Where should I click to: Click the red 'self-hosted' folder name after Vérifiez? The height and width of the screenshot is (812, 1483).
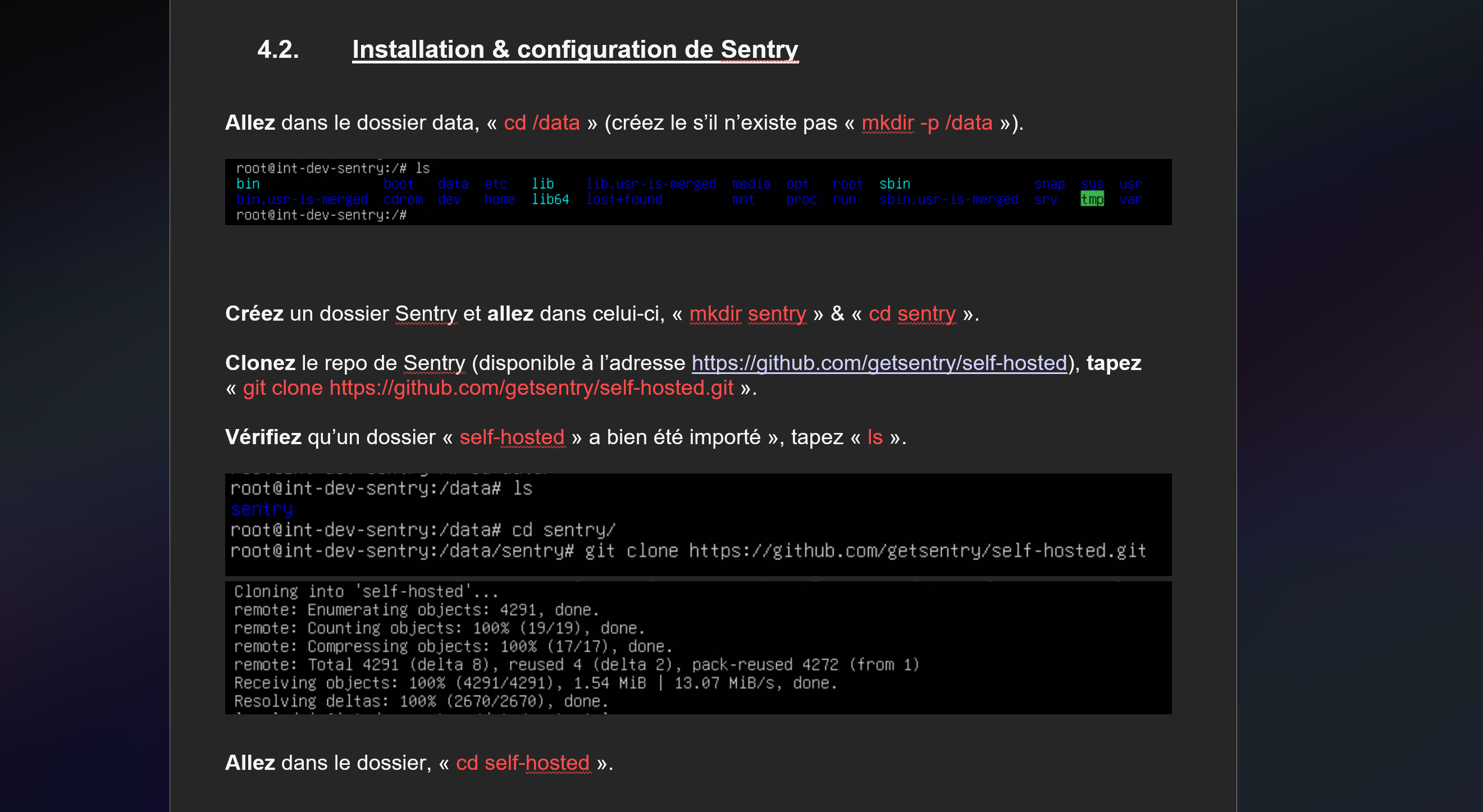[511, 437]
